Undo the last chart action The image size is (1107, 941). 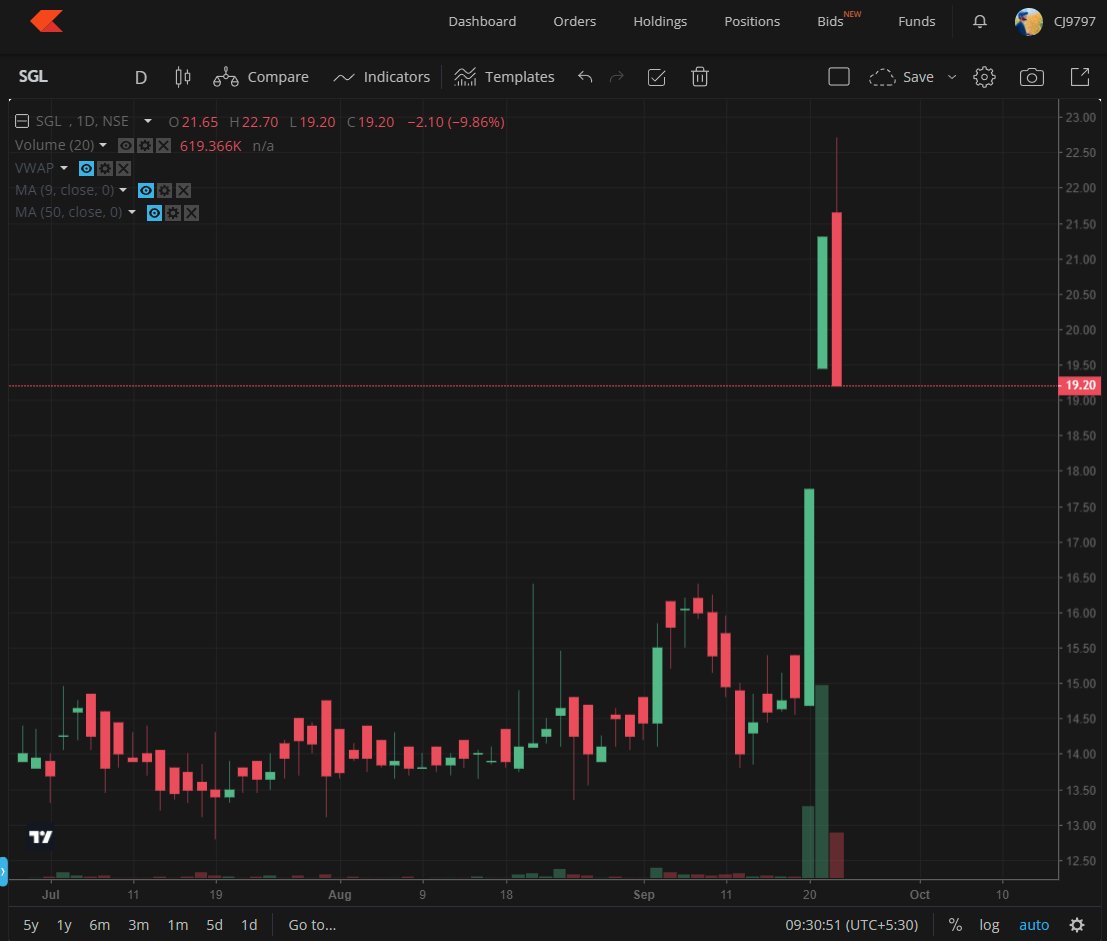(585, 76)
